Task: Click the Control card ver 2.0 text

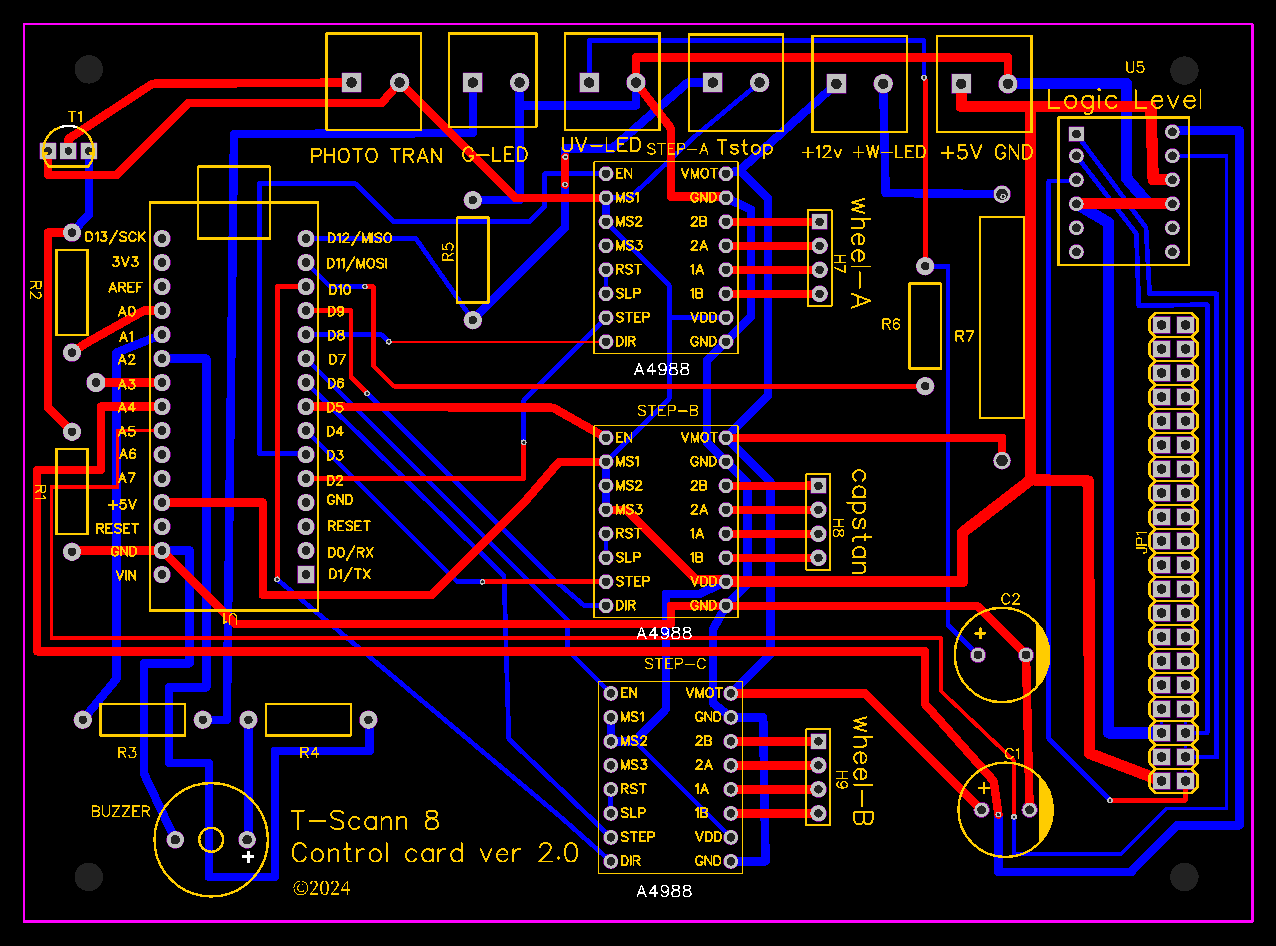Action: click(x=435, y=853)
